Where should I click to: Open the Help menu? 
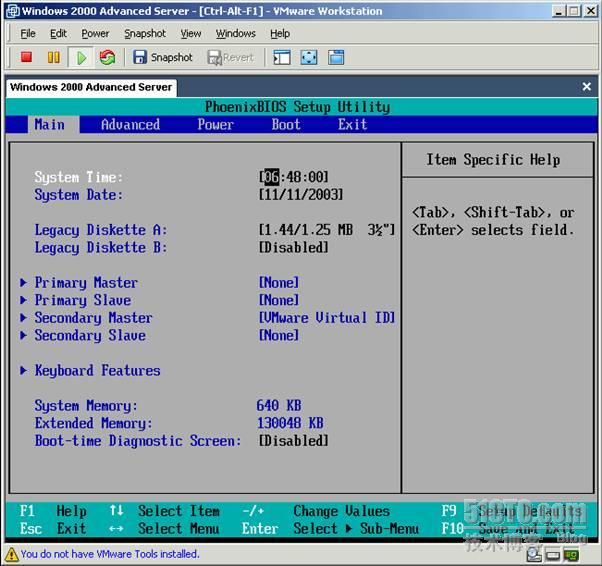(x=280, y=34)
